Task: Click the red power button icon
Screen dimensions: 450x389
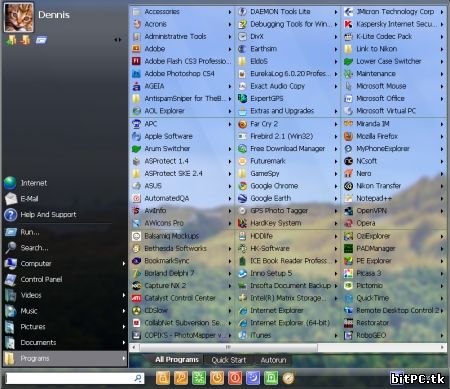Action: (x=235, y=378)
